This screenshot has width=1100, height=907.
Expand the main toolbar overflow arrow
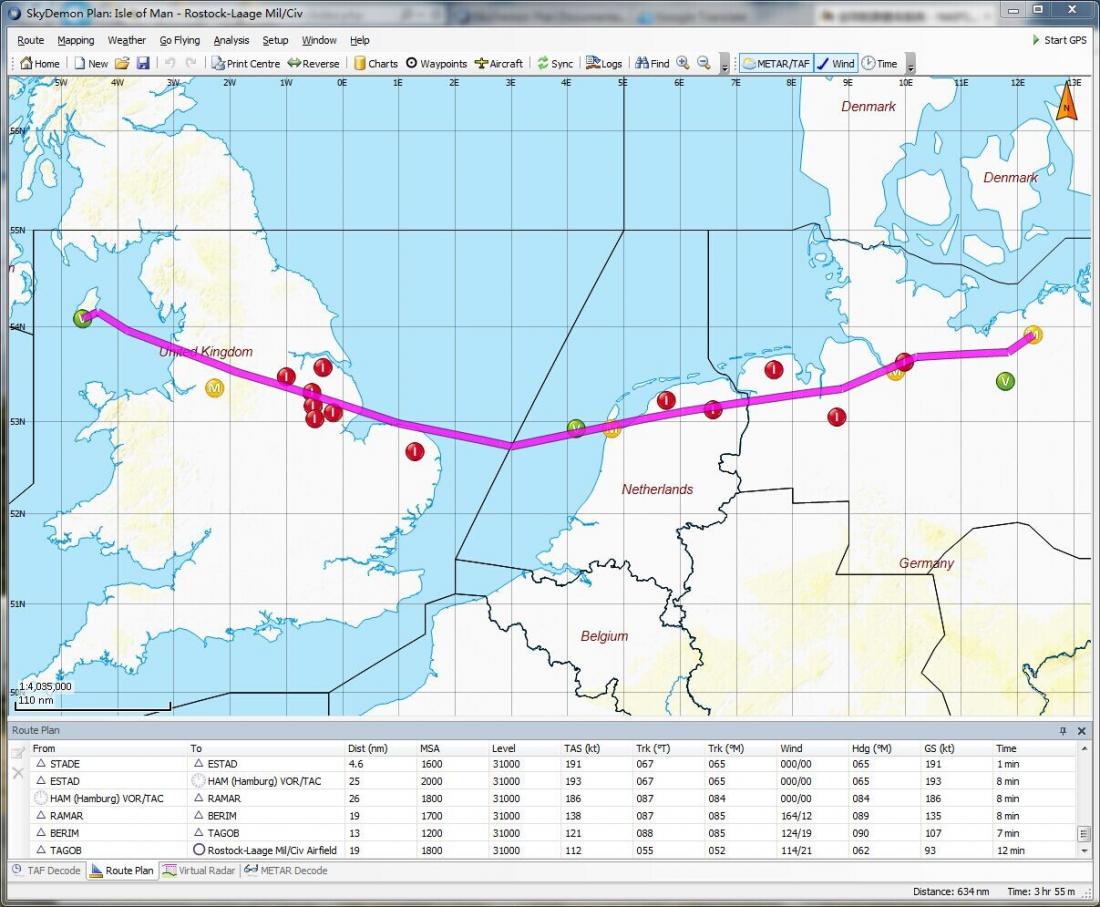click(x=725, y=65)
